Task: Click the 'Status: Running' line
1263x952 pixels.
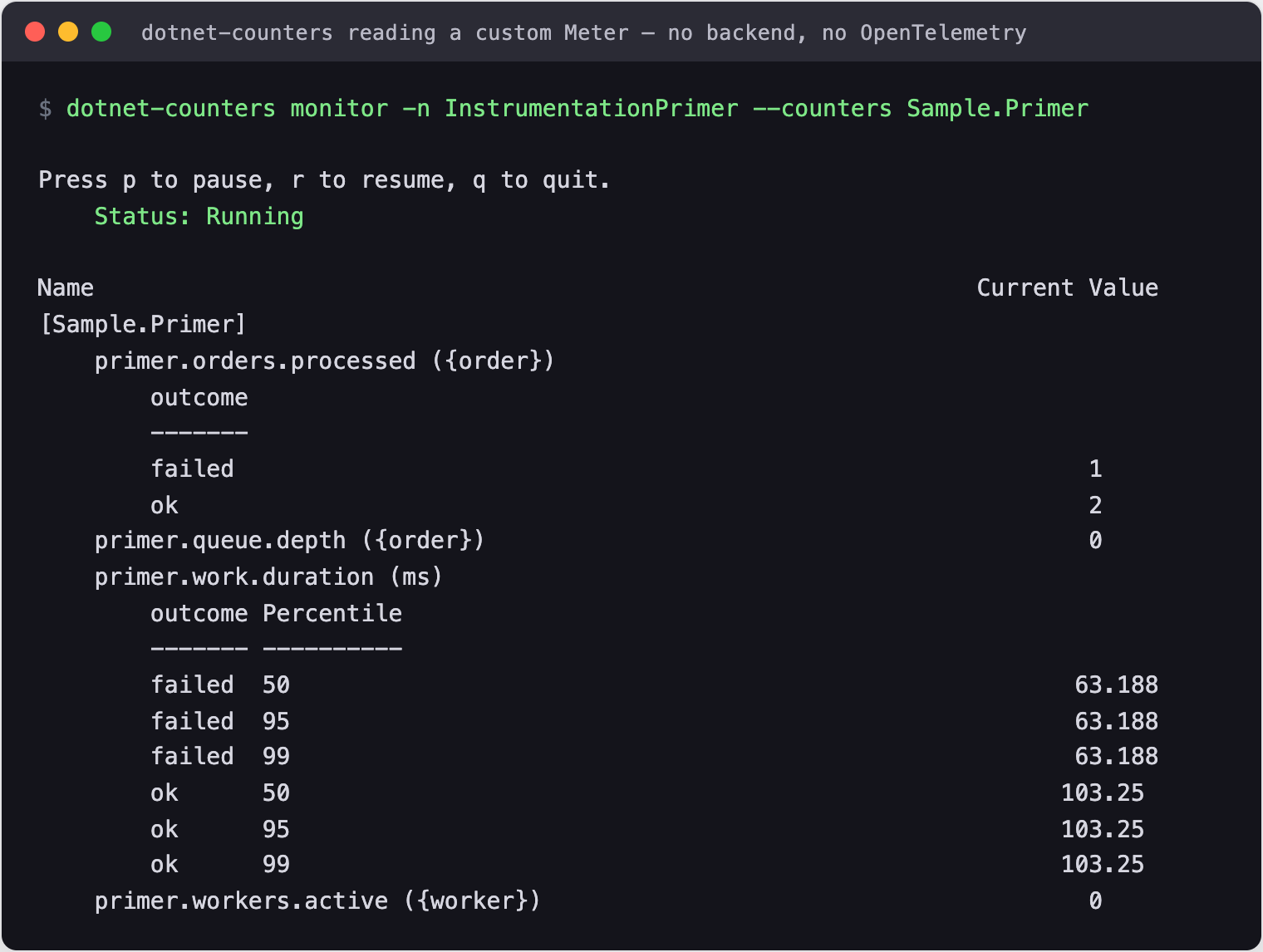Action: tap(199, 216)
